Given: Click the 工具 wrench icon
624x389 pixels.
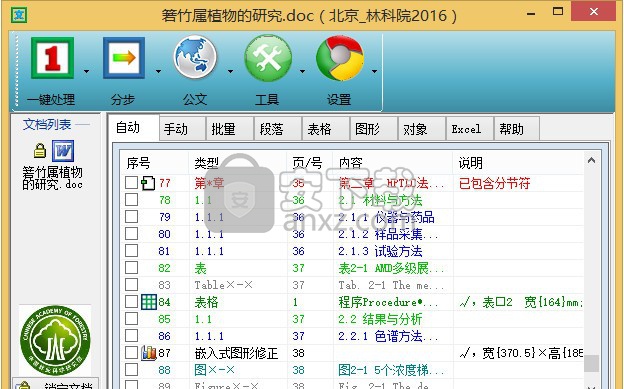Looking at the screenshot, I should (x=268, y=58).
